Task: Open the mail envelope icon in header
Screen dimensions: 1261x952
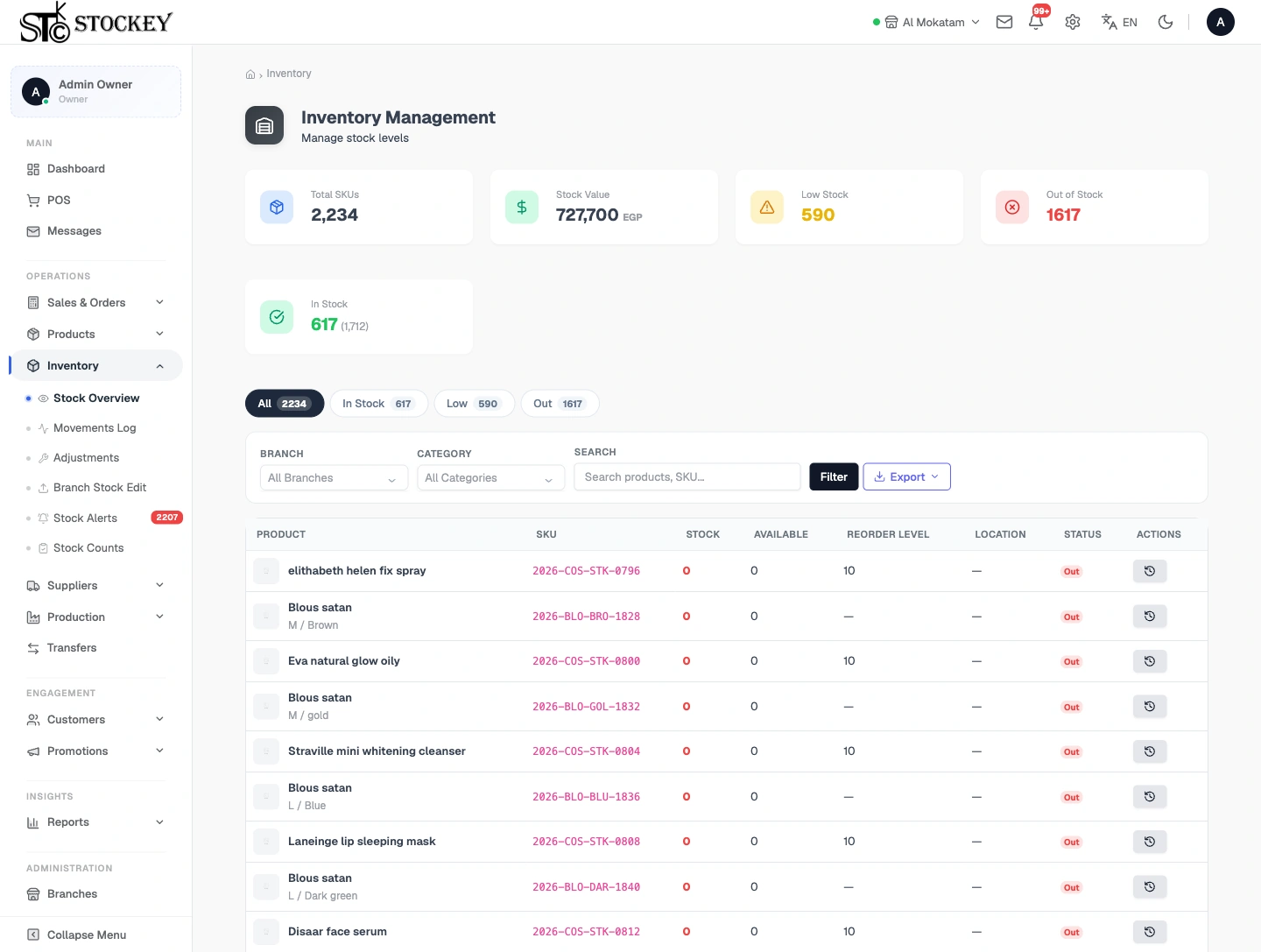Action: (1004, 22)
